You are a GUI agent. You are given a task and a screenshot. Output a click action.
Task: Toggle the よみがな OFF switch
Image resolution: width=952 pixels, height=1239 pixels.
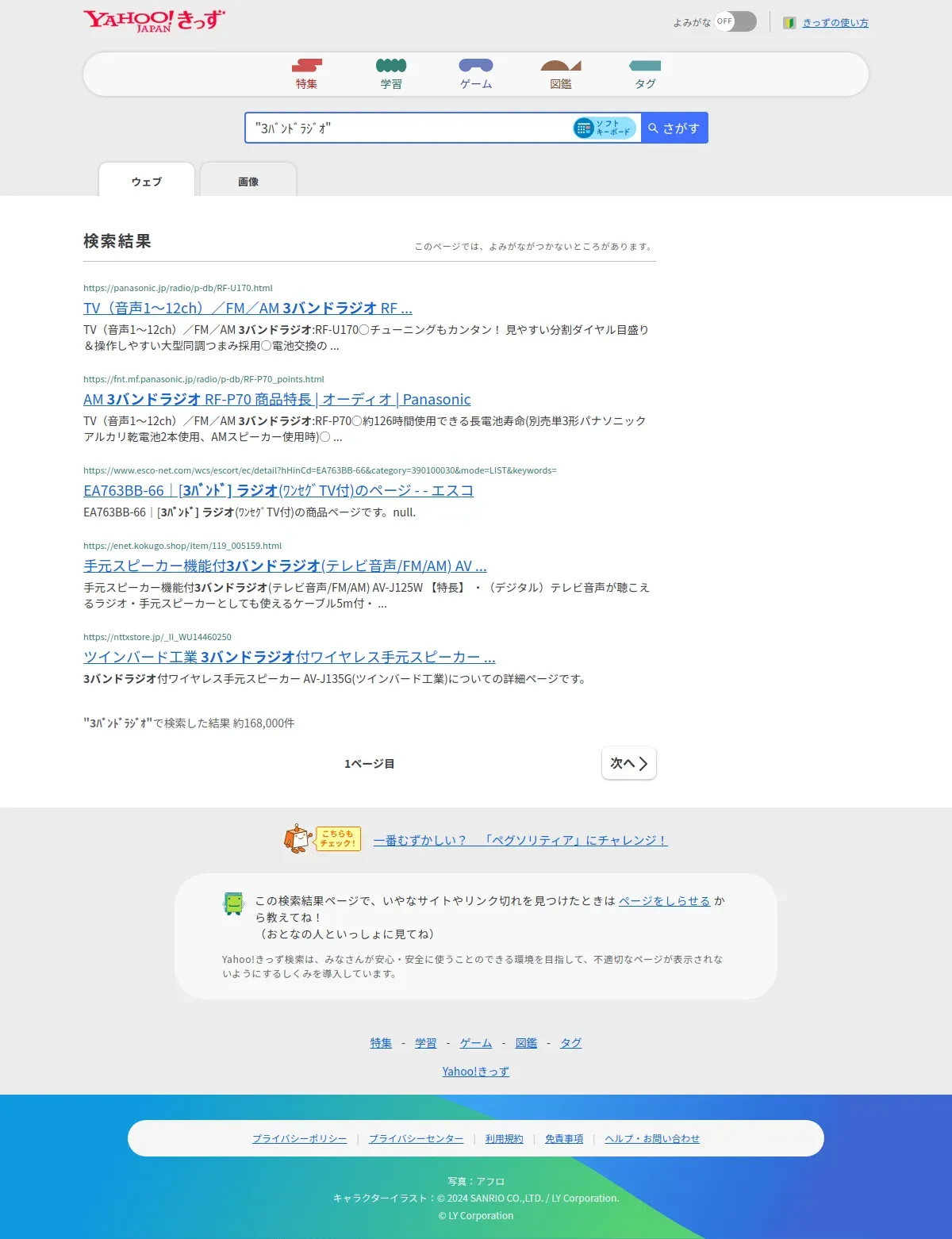[x=735, y=21]
